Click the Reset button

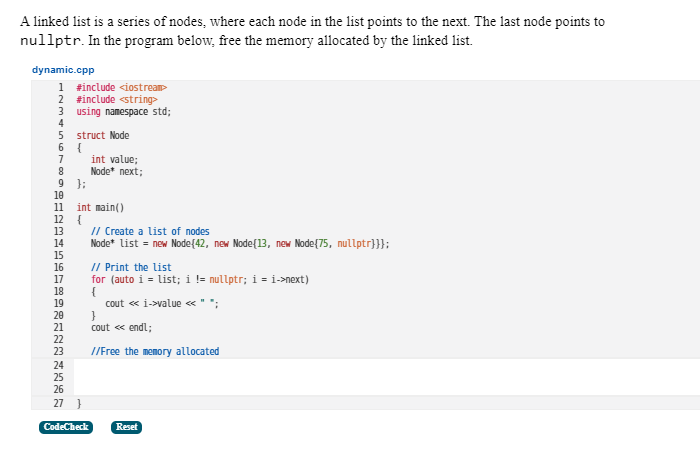click(126, 427)
